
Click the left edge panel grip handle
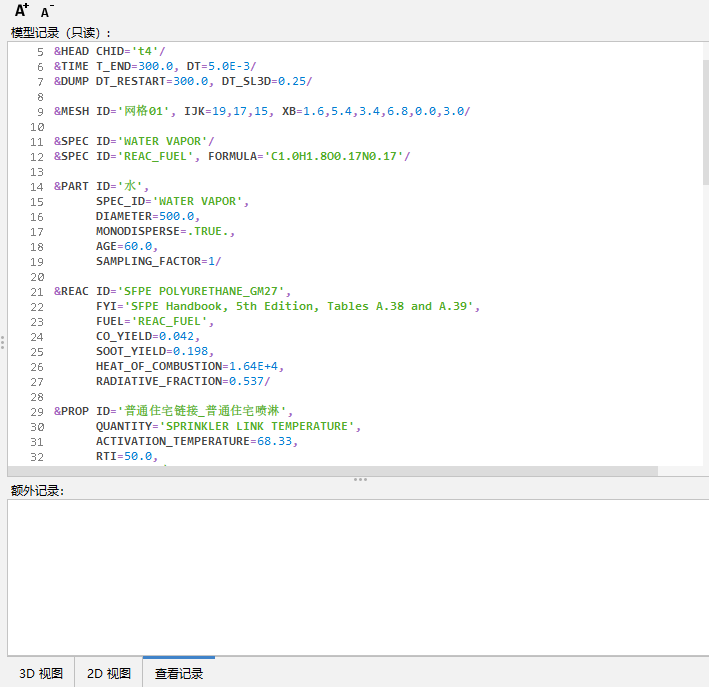(3, 342)
